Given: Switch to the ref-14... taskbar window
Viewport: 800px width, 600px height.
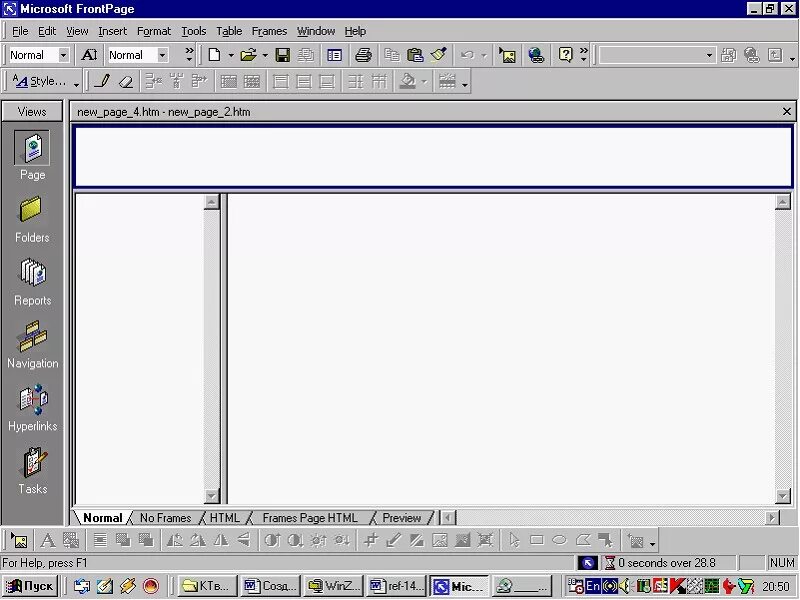Looking at the screenshot, I should point(396,586).
